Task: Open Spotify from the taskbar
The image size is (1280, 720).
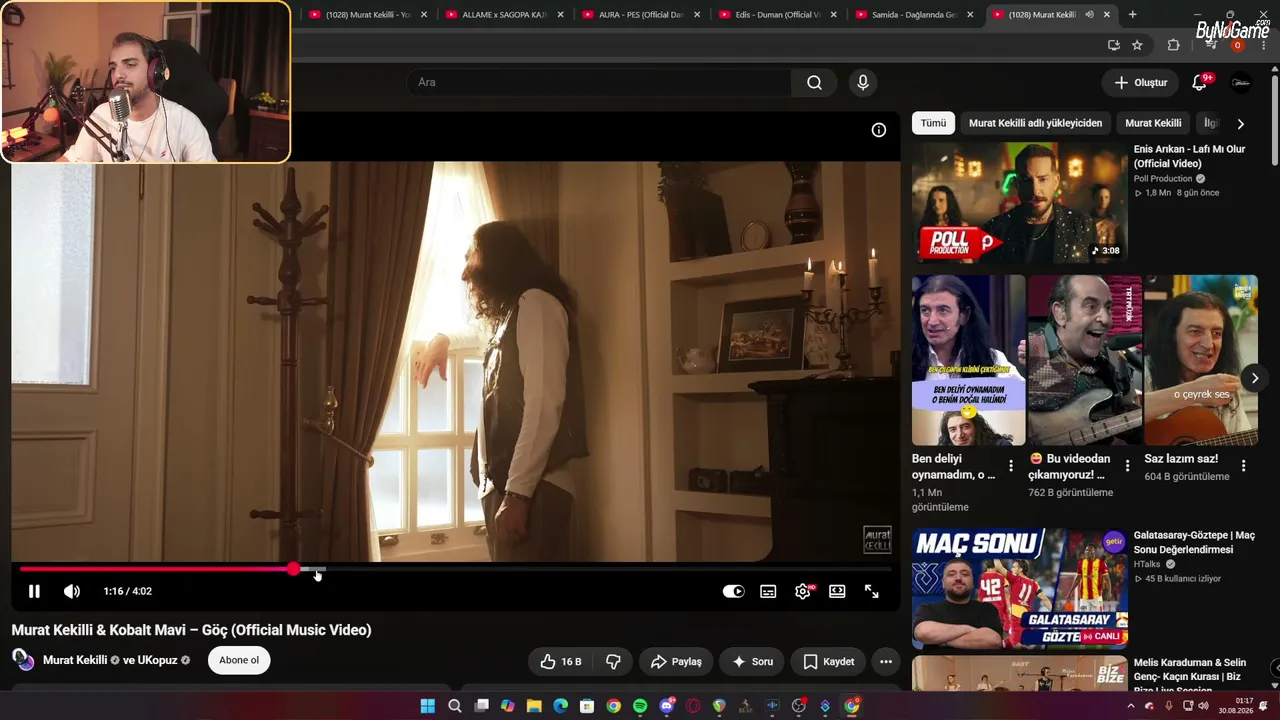Action: click(x=640, y=706)
